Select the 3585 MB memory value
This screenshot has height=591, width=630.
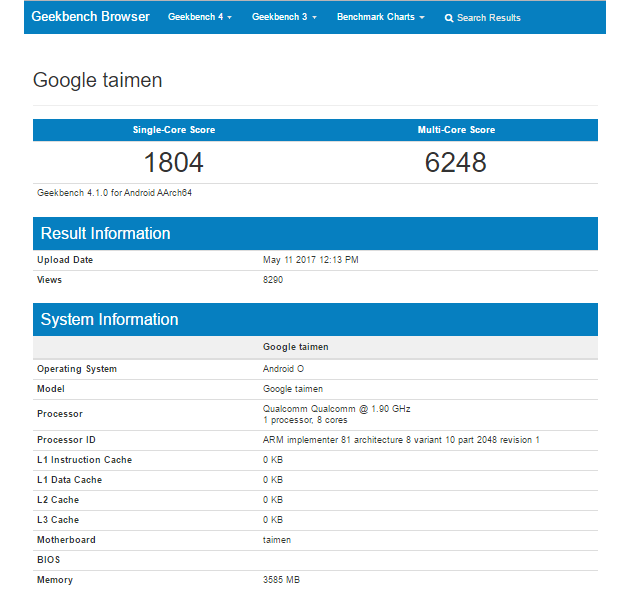[x=281, y=580]
